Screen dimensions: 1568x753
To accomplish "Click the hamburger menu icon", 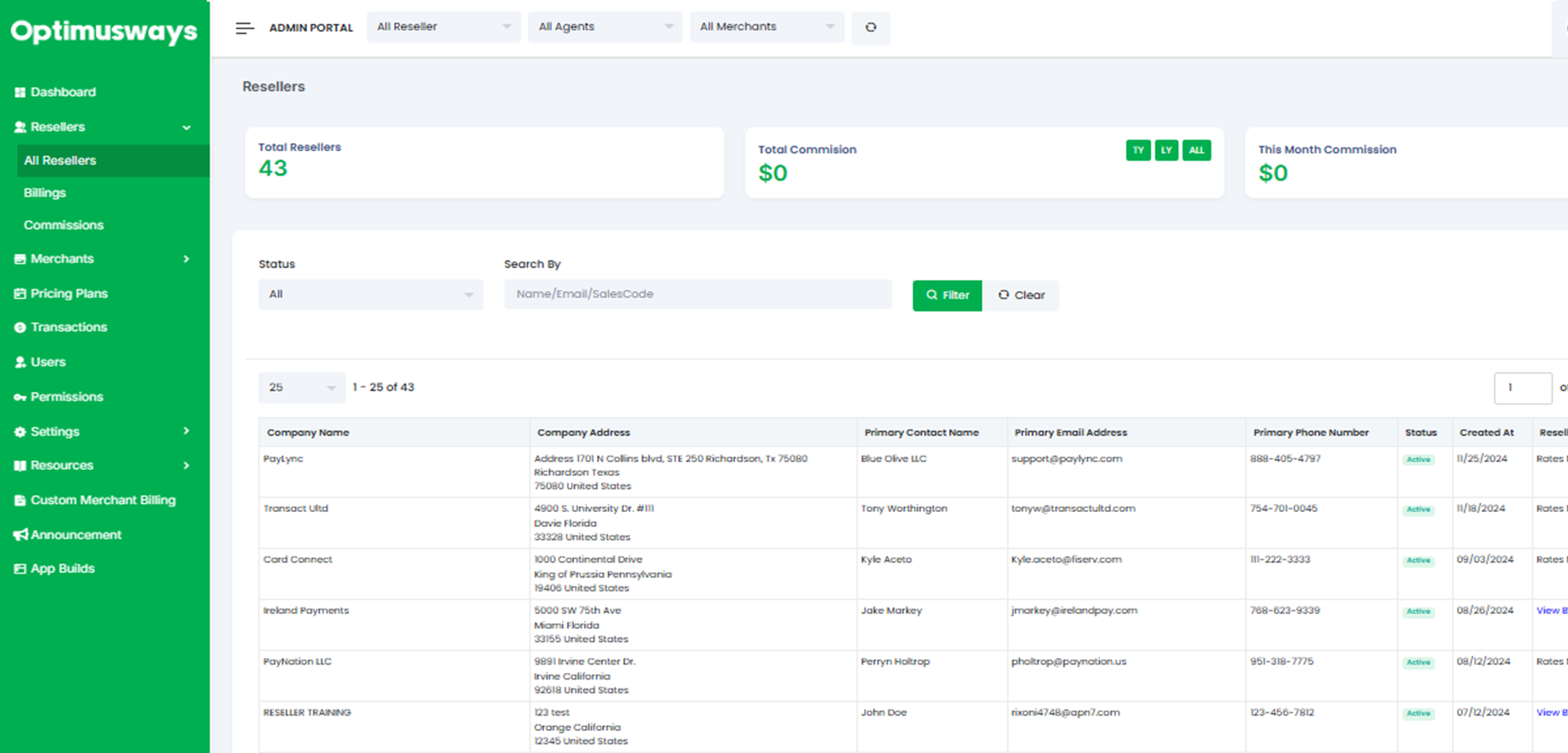I will pos(244,28).
